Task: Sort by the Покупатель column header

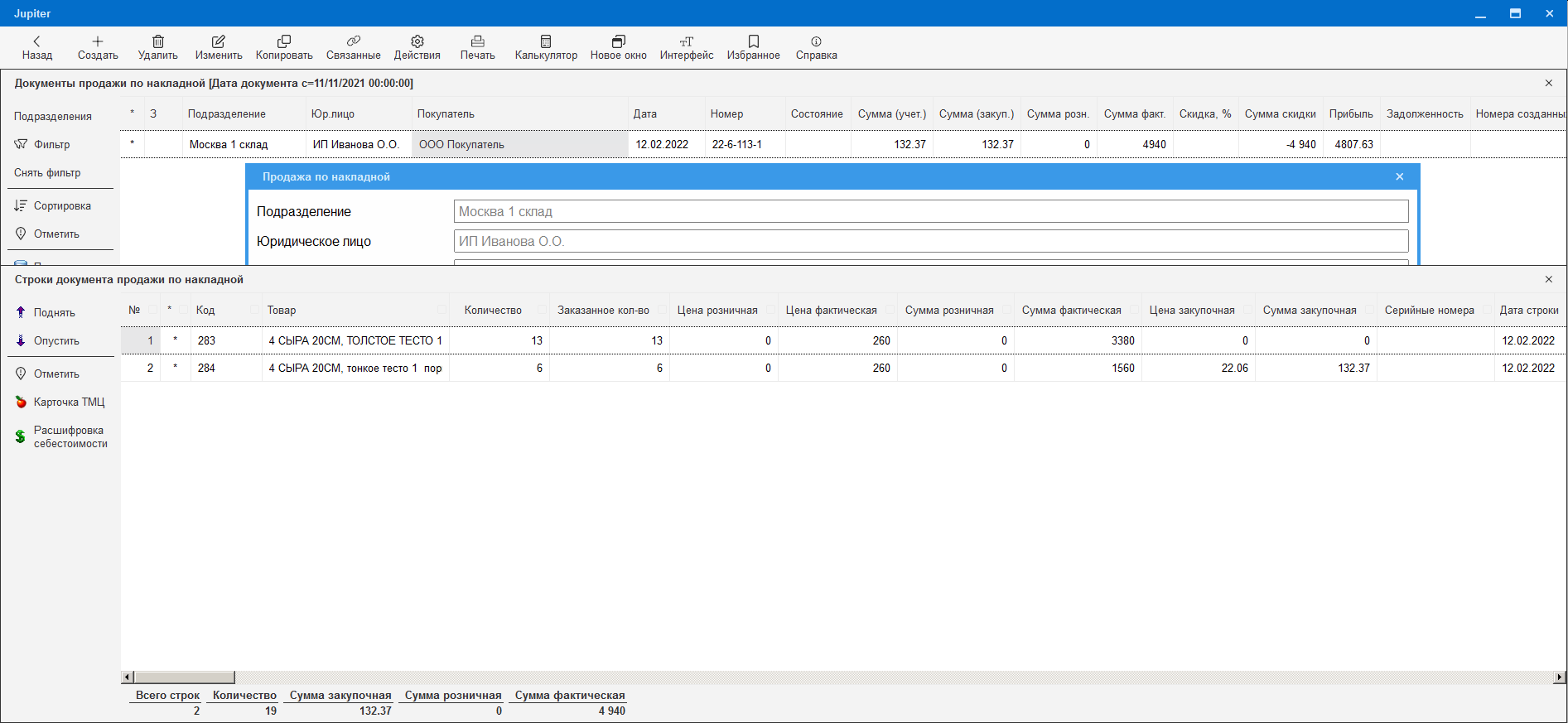Action: [x=519, y=113]
